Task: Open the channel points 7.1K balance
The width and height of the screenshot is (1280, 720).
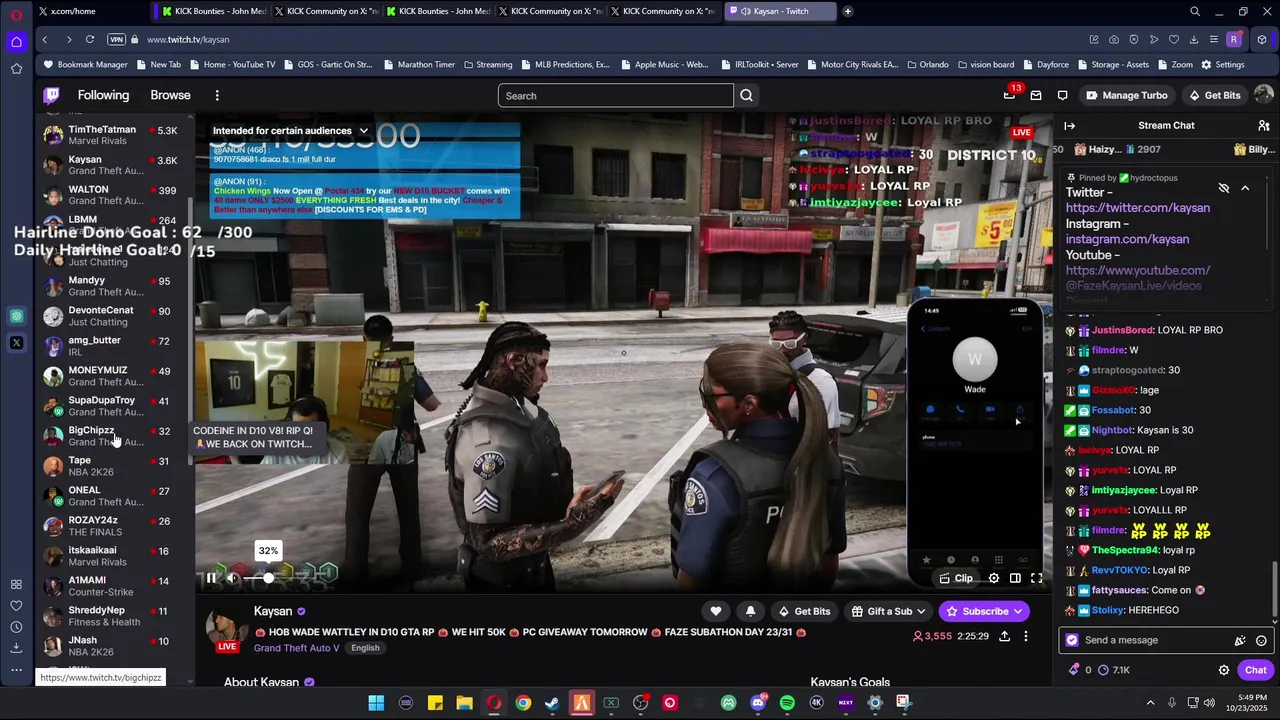Action: [x=1114, y=670]
